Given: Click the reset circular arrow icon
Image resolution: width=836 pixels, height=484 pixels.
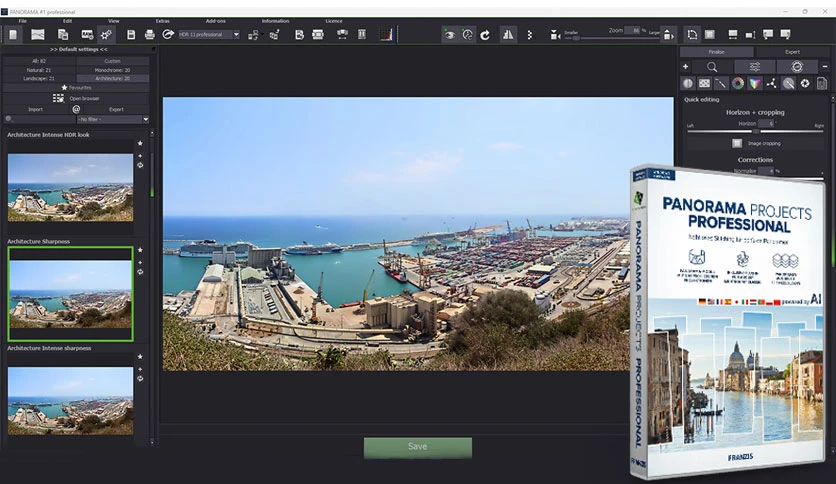Looking at the screenshot, I should (x=485, y=35).
